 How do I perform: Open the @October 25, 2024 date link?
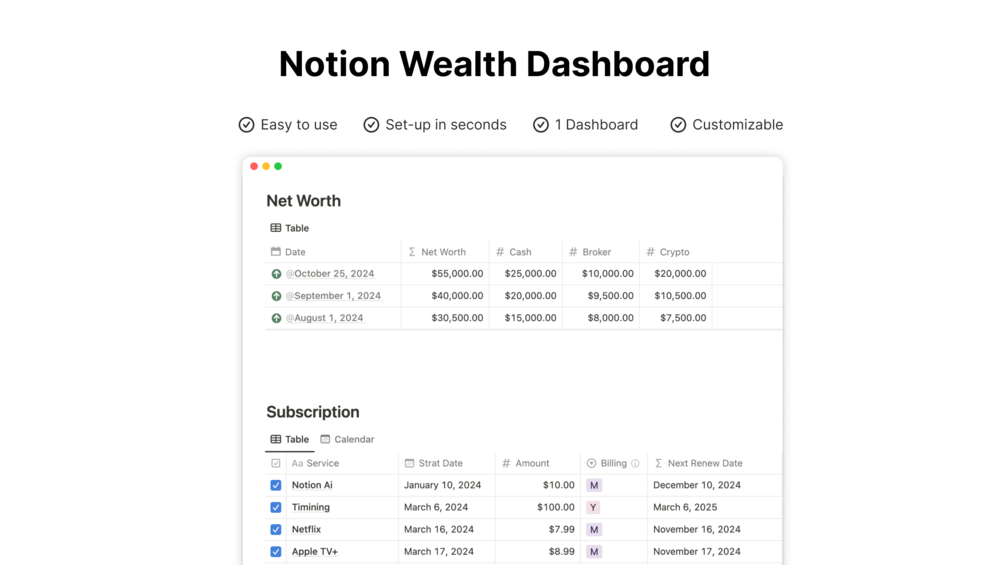tap(330, 274)
